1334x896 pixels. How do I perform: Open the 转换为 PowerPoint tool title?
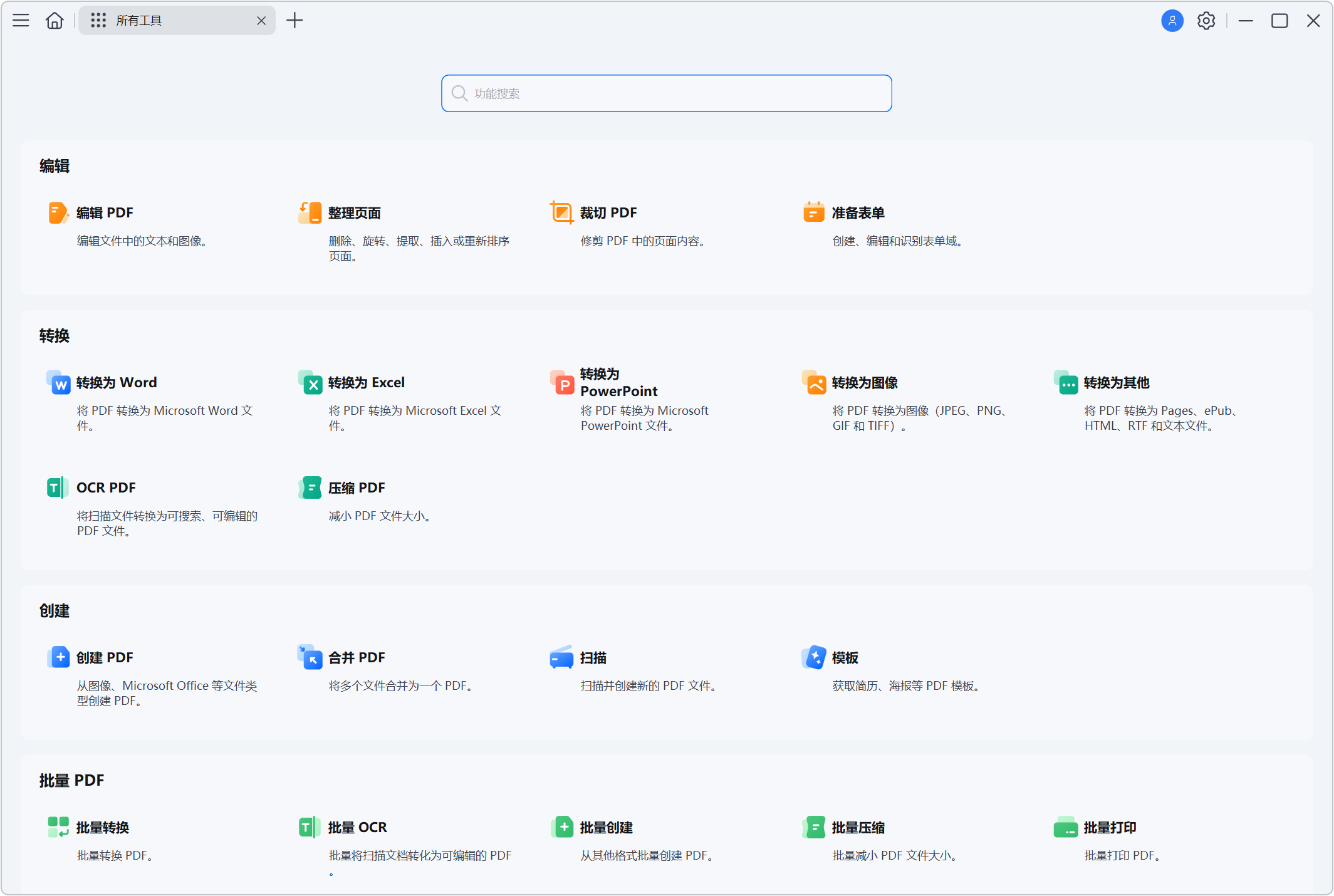[619, 383]
